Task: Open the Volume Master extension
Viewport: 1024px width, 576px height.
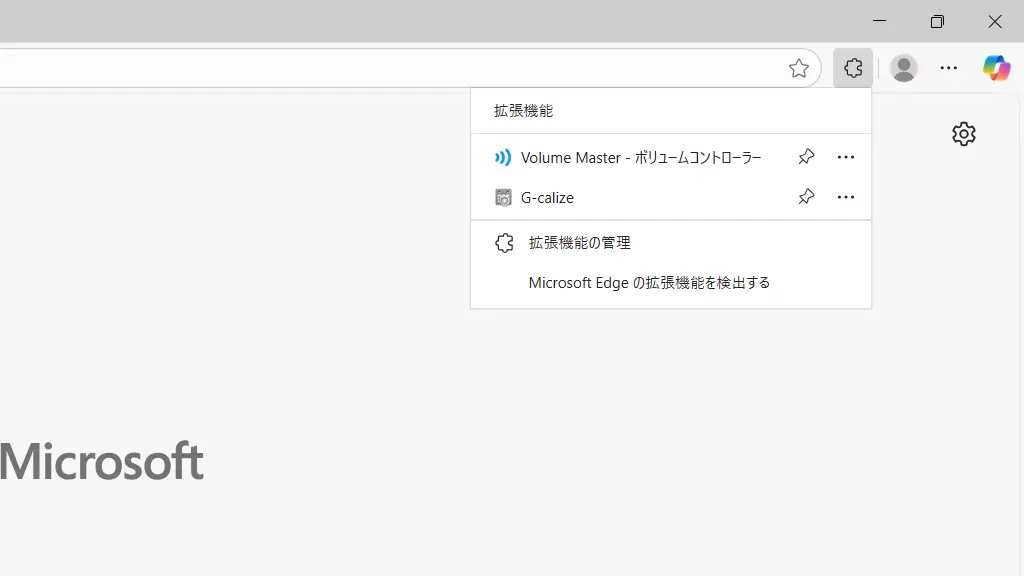Action: point(640,157)
